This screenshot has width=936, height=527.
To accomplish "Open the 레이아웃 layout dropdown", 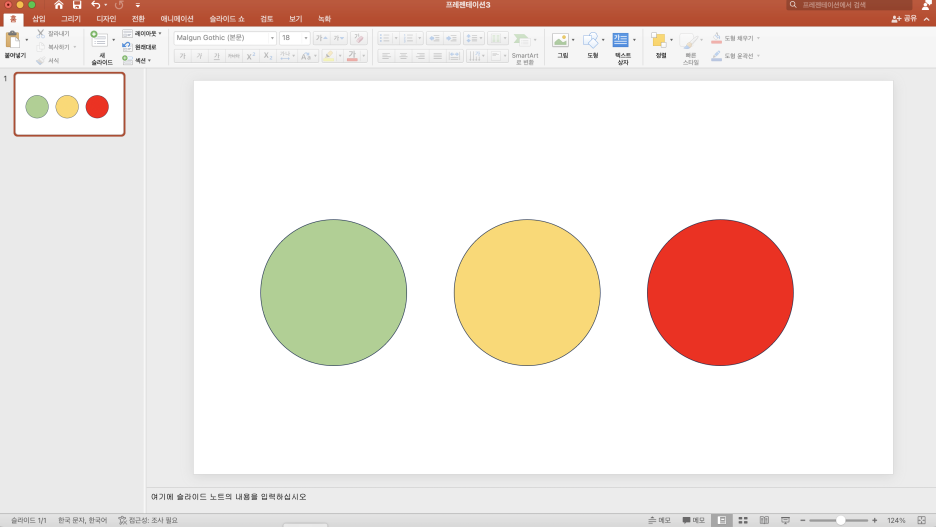I will (x=142, y=33).
